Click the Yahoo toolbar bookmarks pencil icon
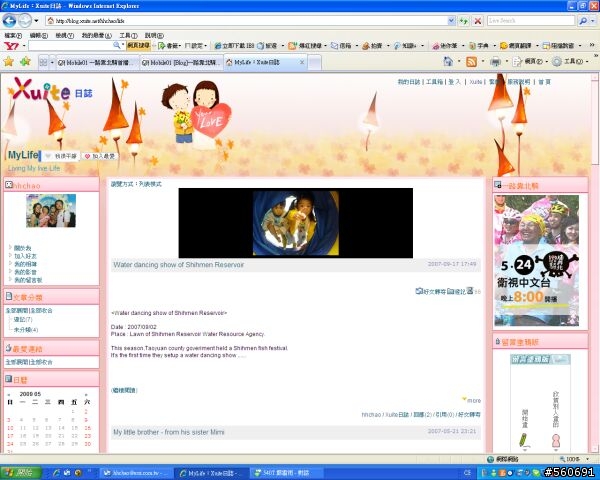600x480 pixels. coord(162,46)
